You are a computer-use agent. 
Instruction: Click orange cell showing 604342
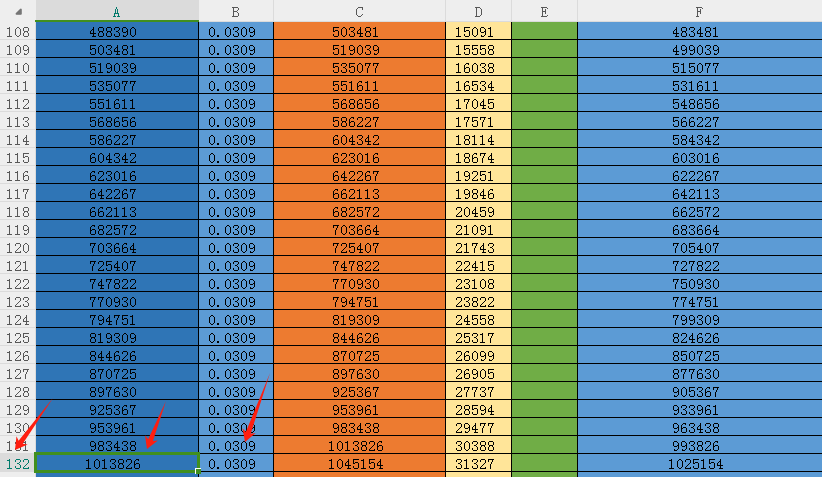[359, 140]
